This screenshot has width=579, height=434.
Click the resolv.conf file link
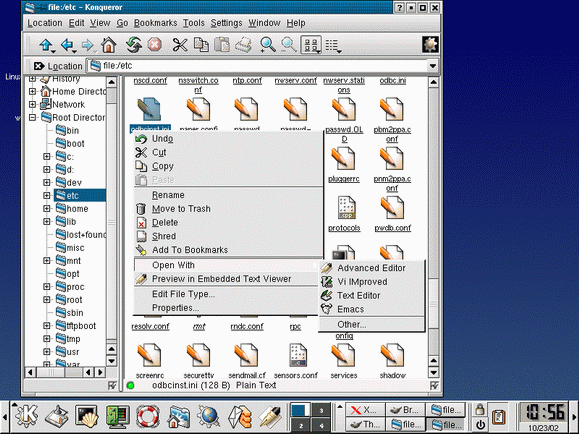pos(150,327)
